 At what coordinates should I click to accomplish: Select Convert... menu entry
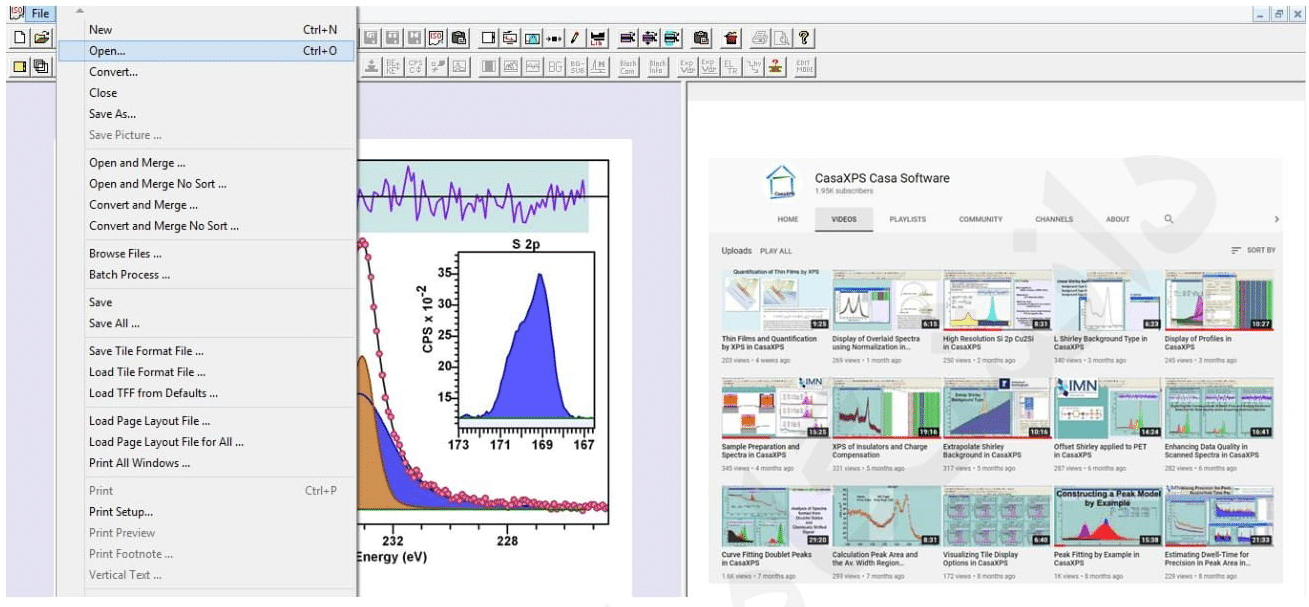206,72
